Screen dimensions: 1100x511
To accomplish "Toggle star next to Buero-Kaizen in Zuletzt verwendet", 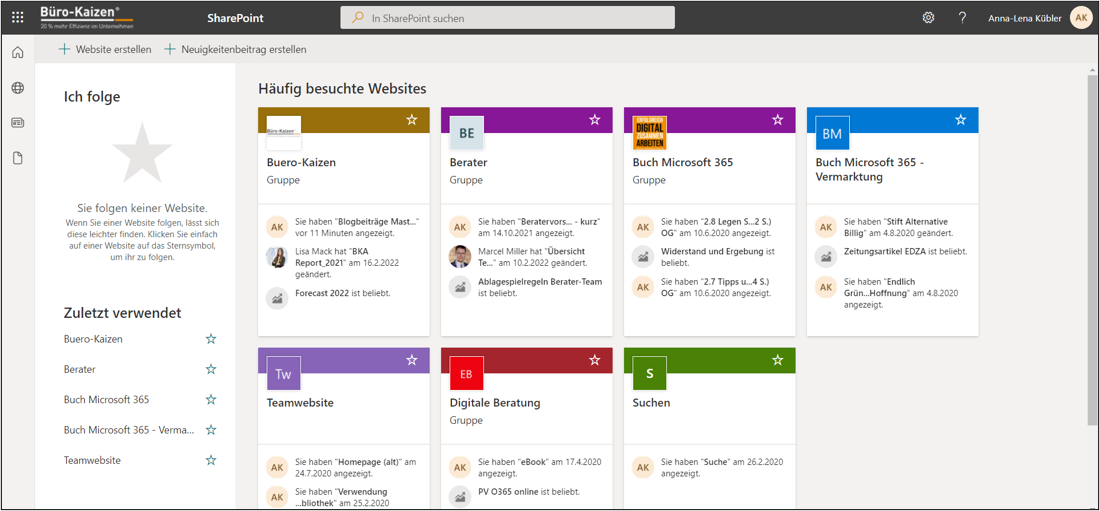I will 210,339.
